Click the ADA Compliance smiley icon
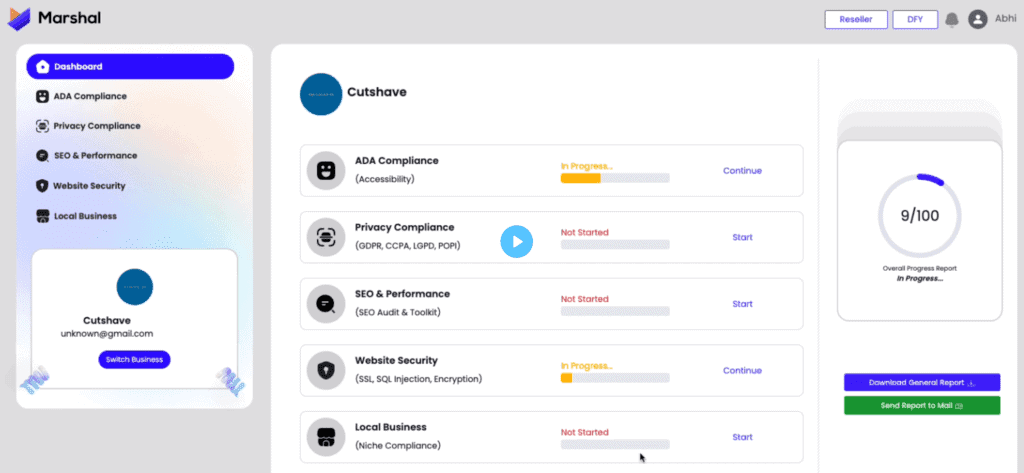This screenshot has width=1024, height=473. coord(325,170)
